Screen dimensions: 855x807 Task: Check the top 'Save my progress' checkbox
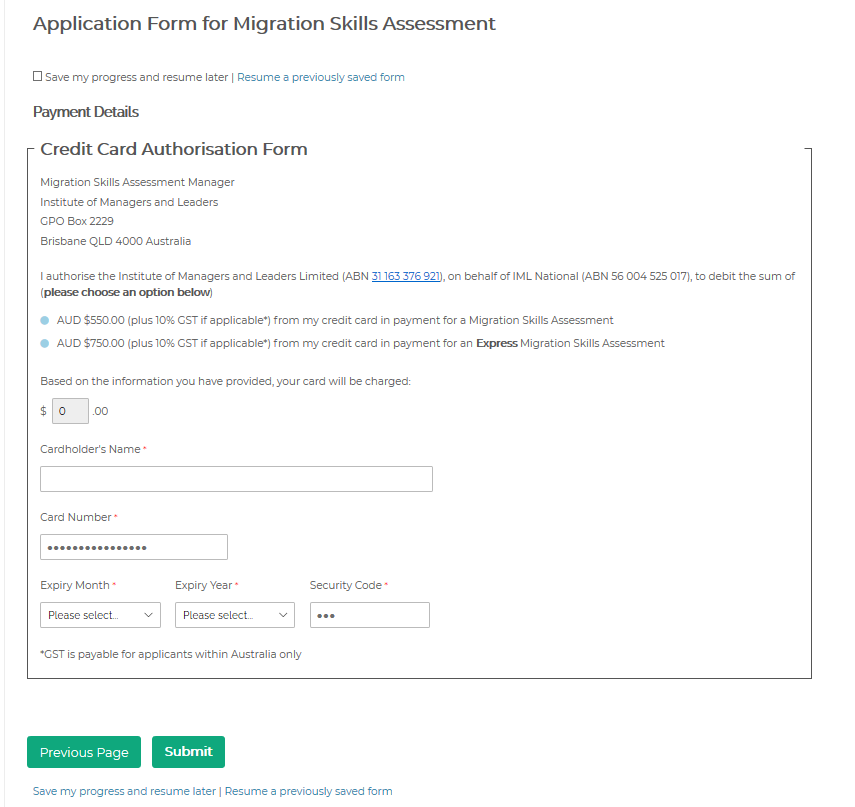38,76
